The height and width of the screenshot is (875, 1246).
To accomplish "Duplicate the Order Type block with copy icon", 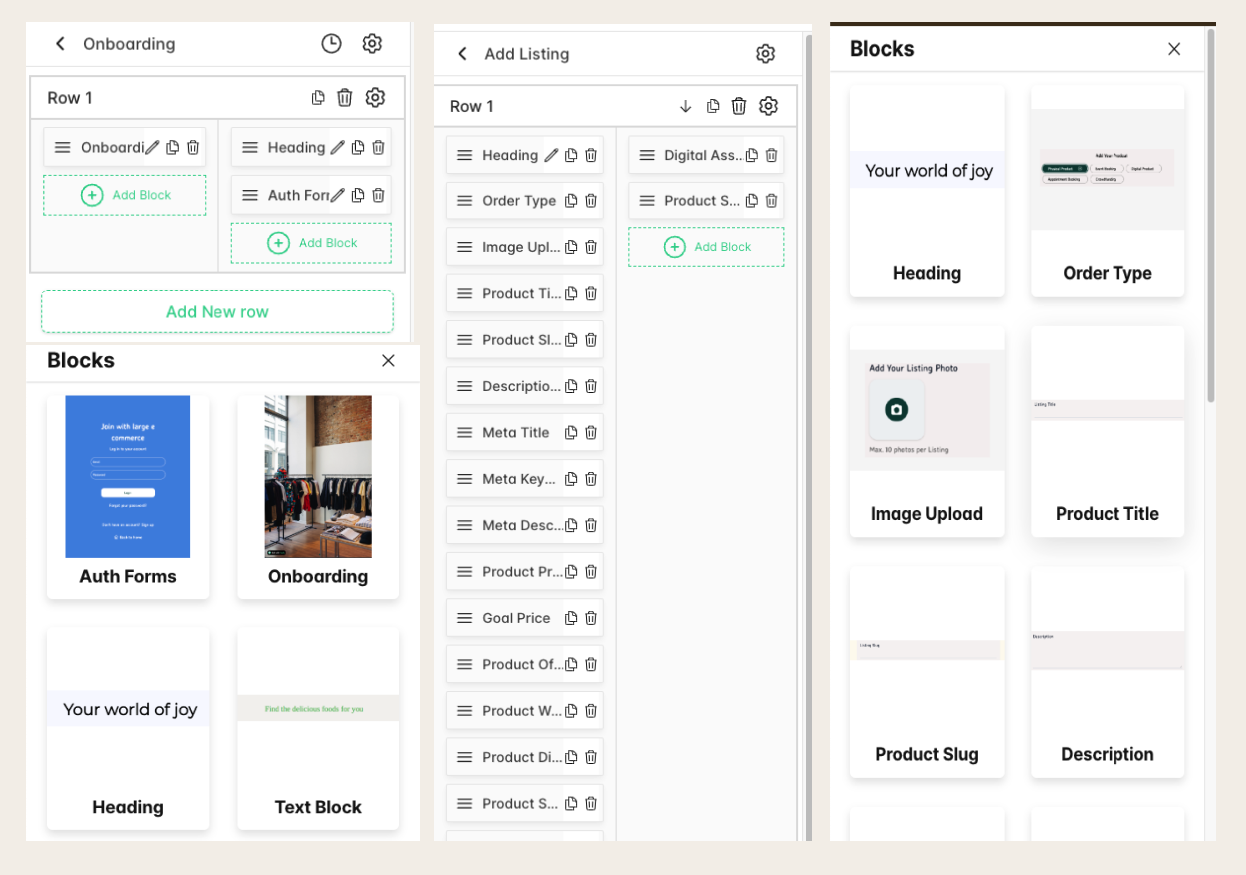I will pos(570,200).
